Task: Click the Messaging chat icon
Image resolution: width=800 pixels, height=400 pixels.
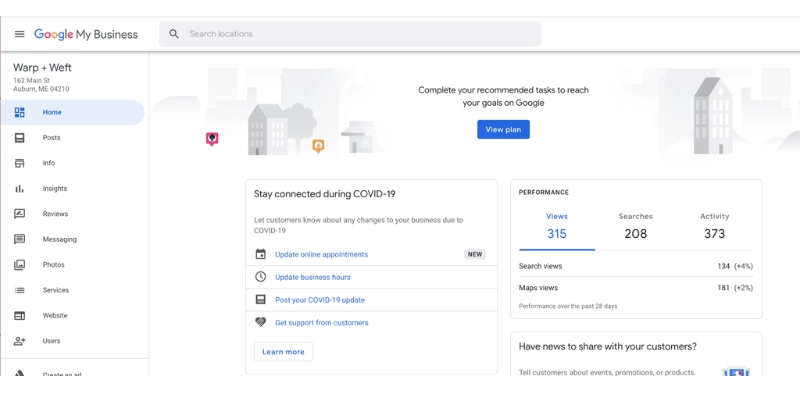Action: (x=19, y=239)
